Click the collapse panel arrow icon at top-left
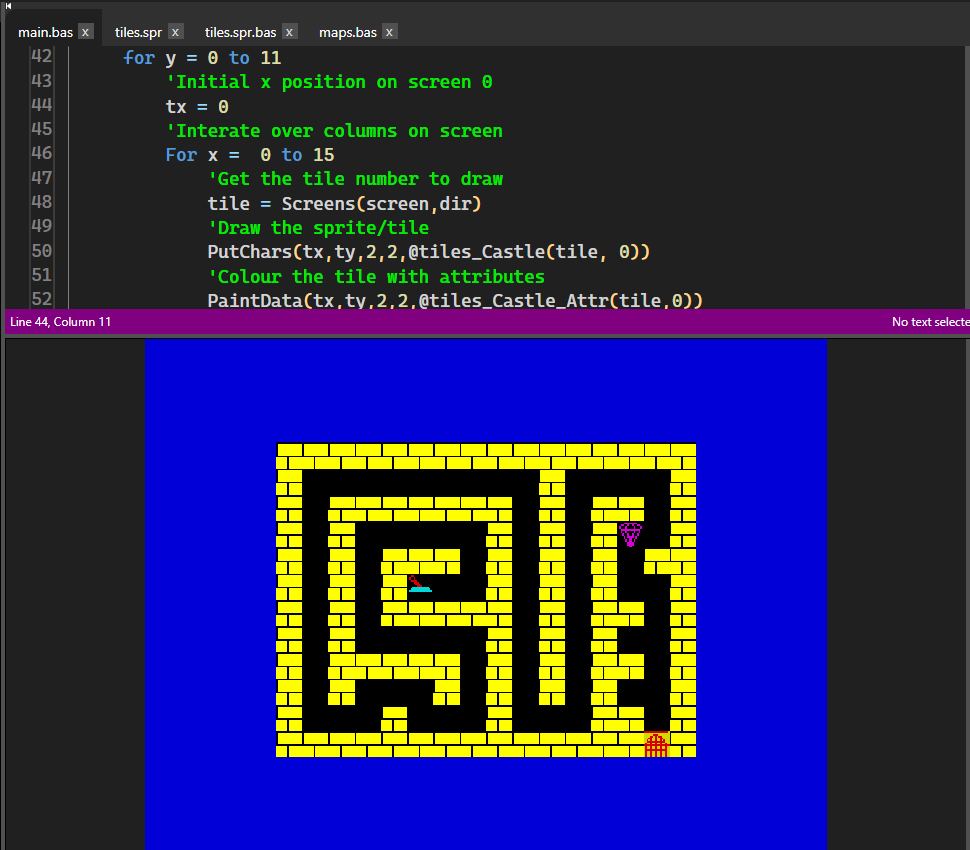This screenshot has height=850, width=970. pos(8,6)
